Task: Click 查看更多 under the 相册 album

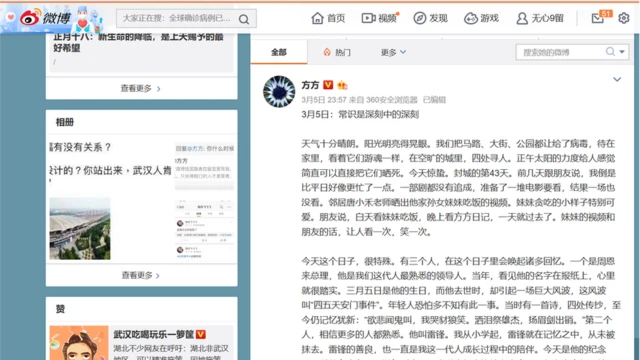Action: 141,275
